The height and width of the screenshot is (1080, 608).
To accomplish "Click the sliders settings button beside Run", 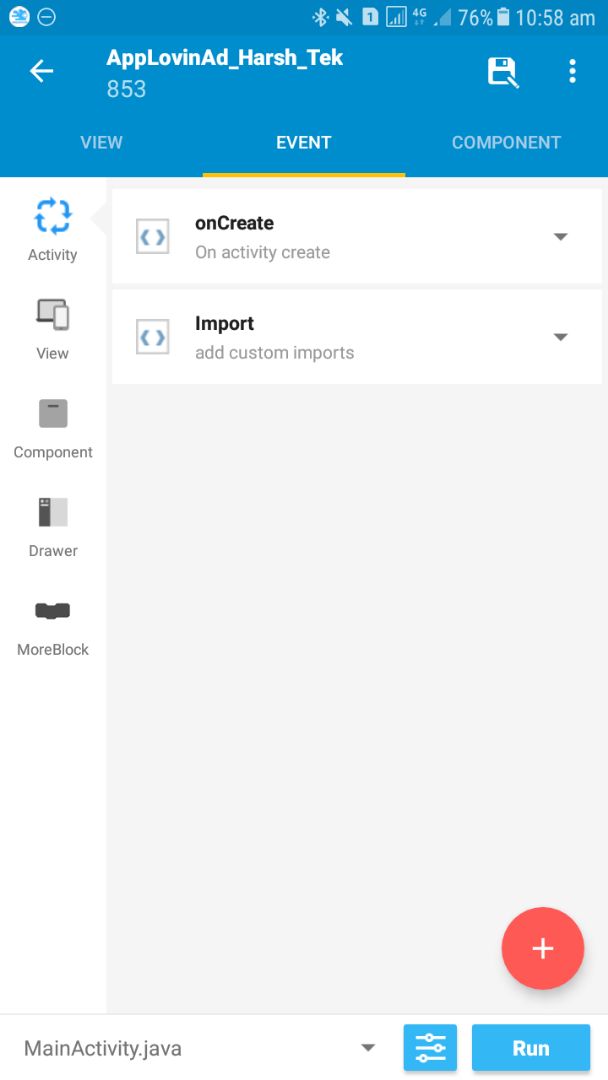I will (430, 1048).
